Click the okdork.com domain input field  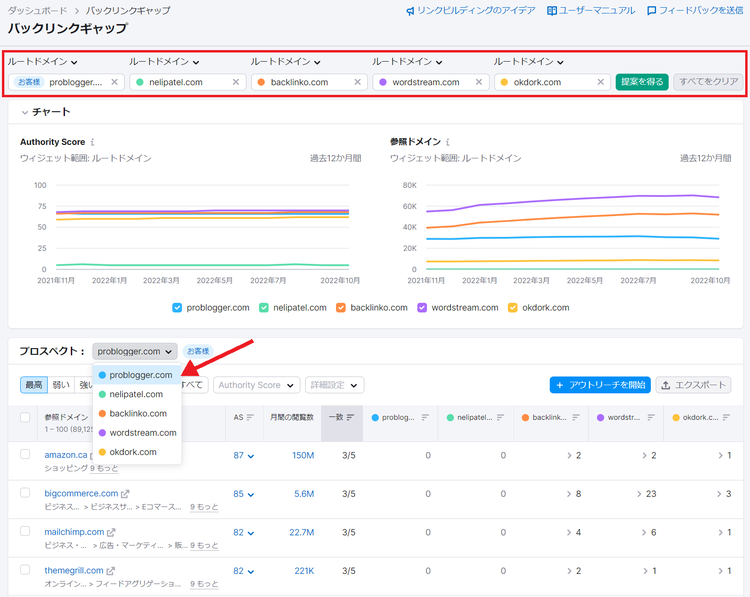click(x=552, y=82)
